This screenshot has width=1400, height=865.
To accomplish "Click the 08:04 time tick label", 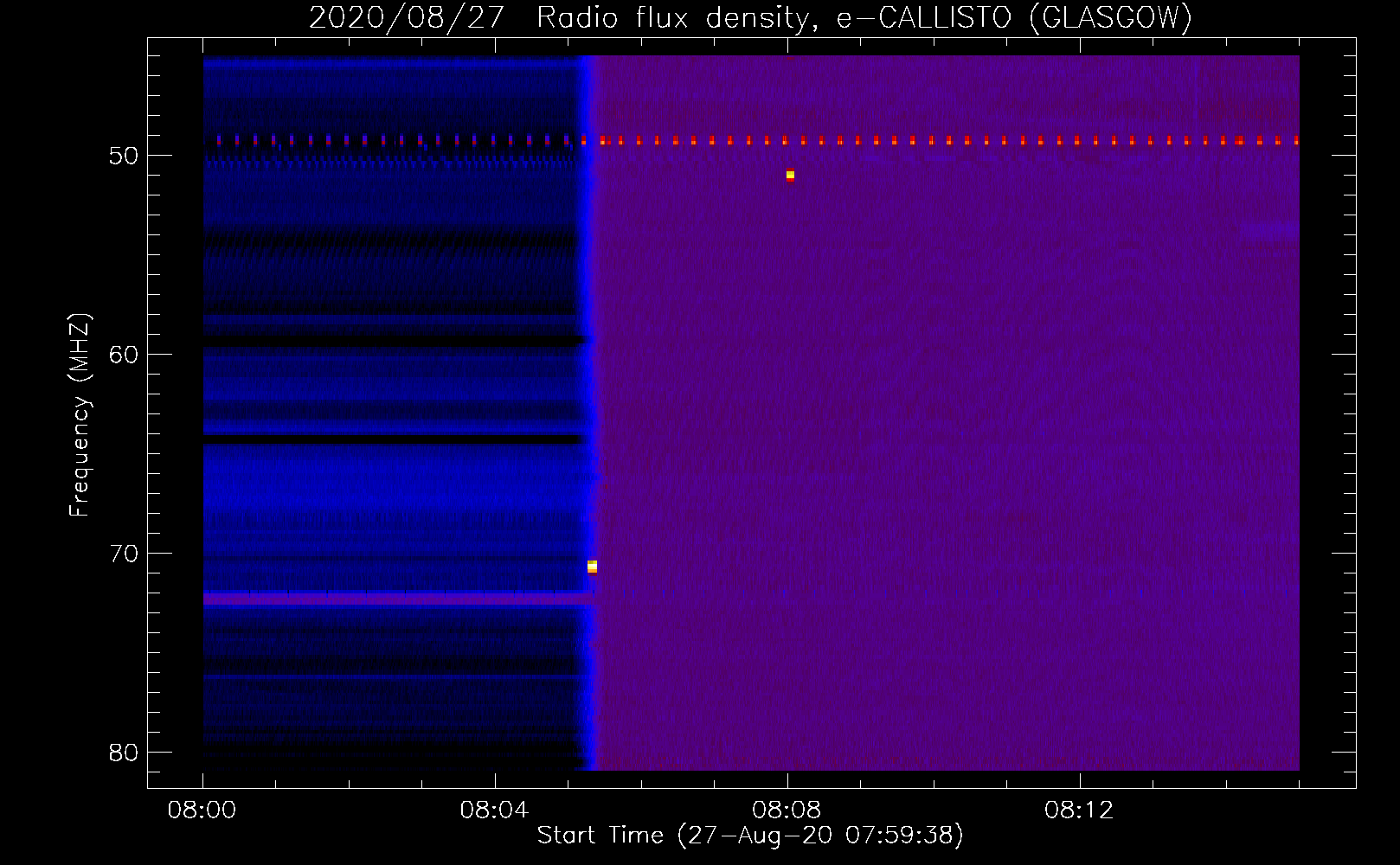I will point(494,811).
